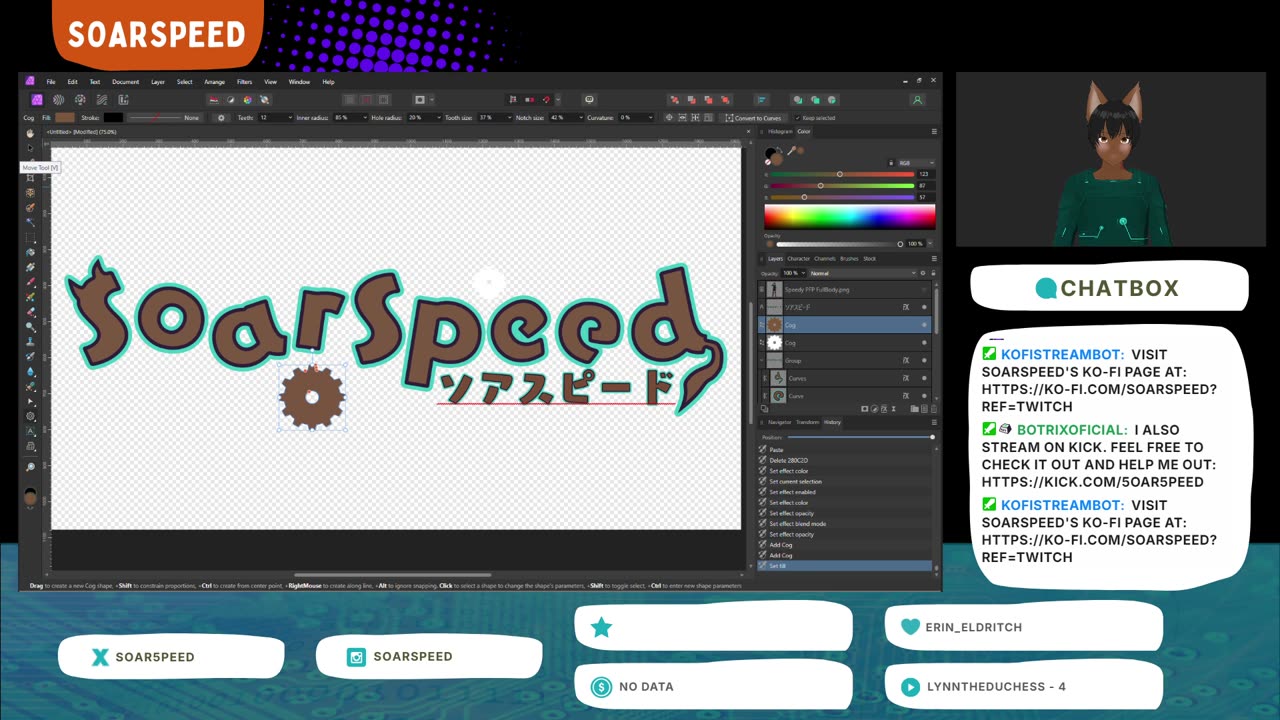The image size is (1280, 720).
Task: Open the Inner radius dropdown
Action: [365, 118]
